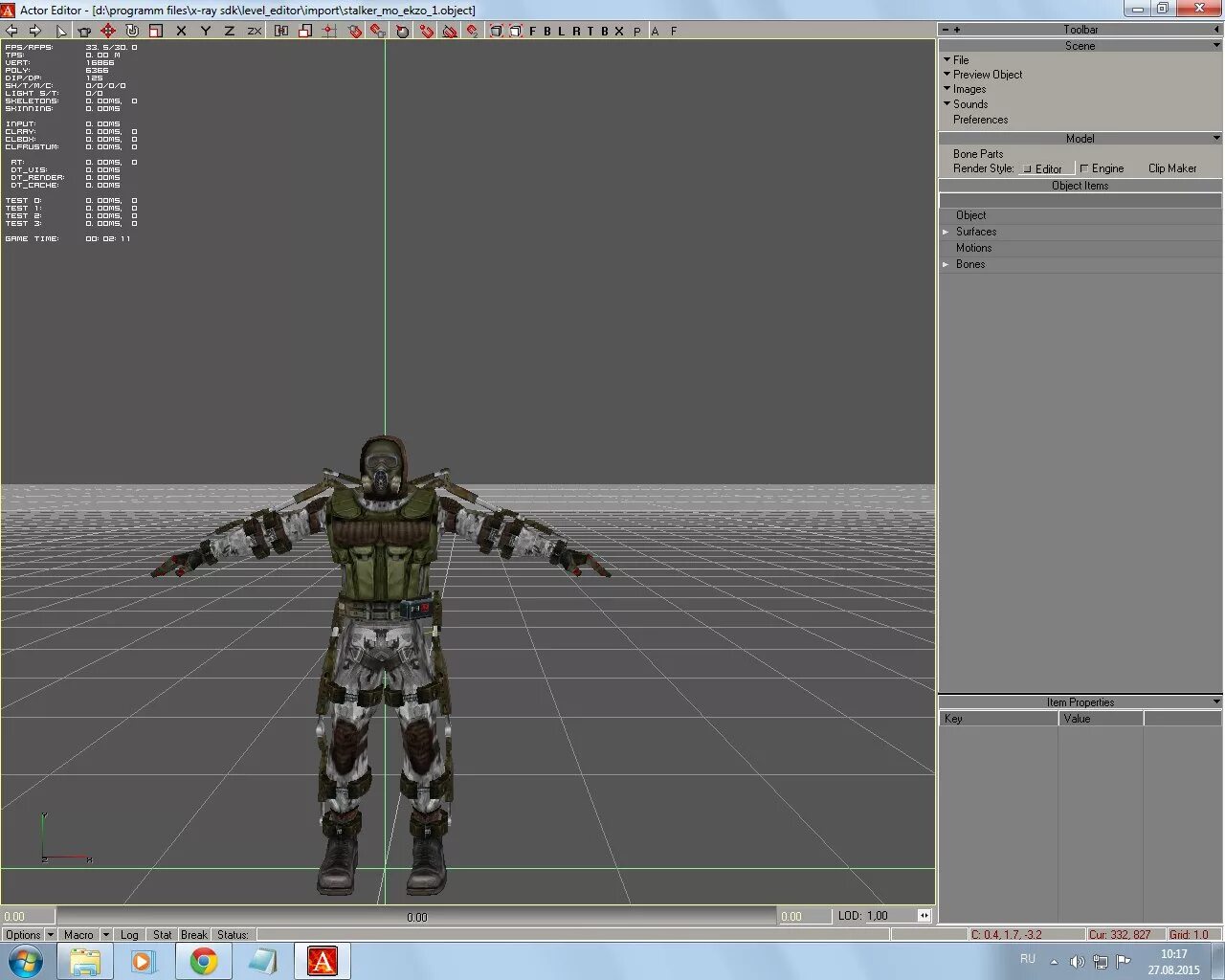Click the parent coordinate space icon
The height and width of the screenshot is (980, 1225).
click(x=281, y=31)
